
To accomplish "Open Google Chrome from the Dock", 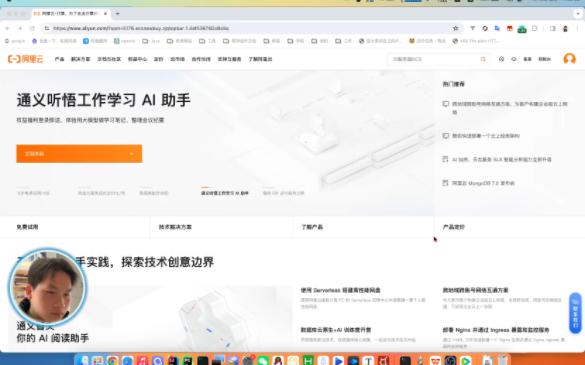I will [113, 361].
